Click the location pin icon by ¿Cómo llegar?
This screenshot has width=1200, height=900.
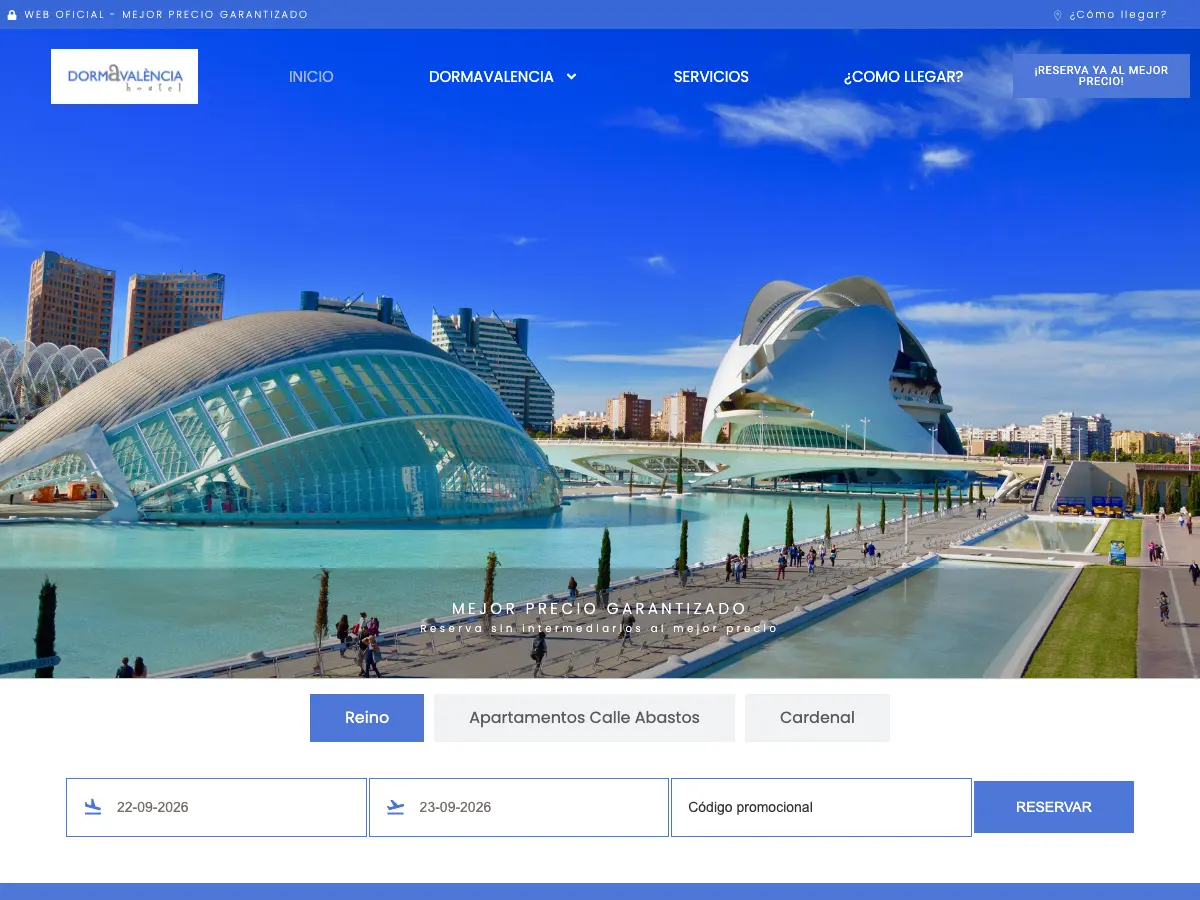pyautogui.click(x=1058, y=15)
